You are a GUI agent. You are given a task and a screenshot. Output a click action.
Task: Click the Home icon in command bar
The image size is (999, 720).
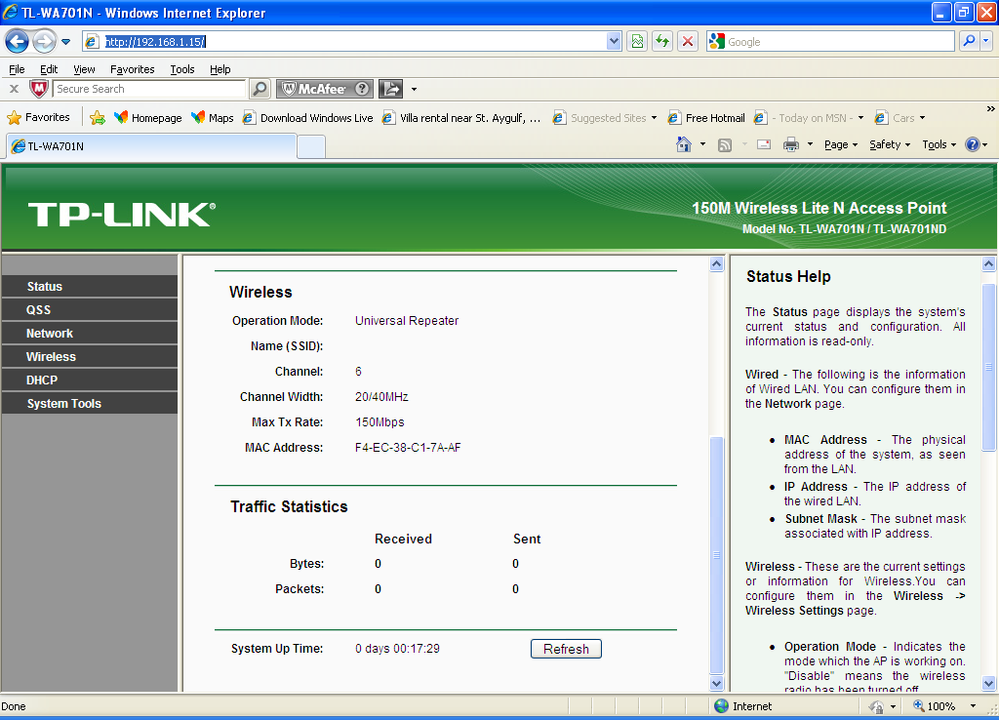point(684,145)
